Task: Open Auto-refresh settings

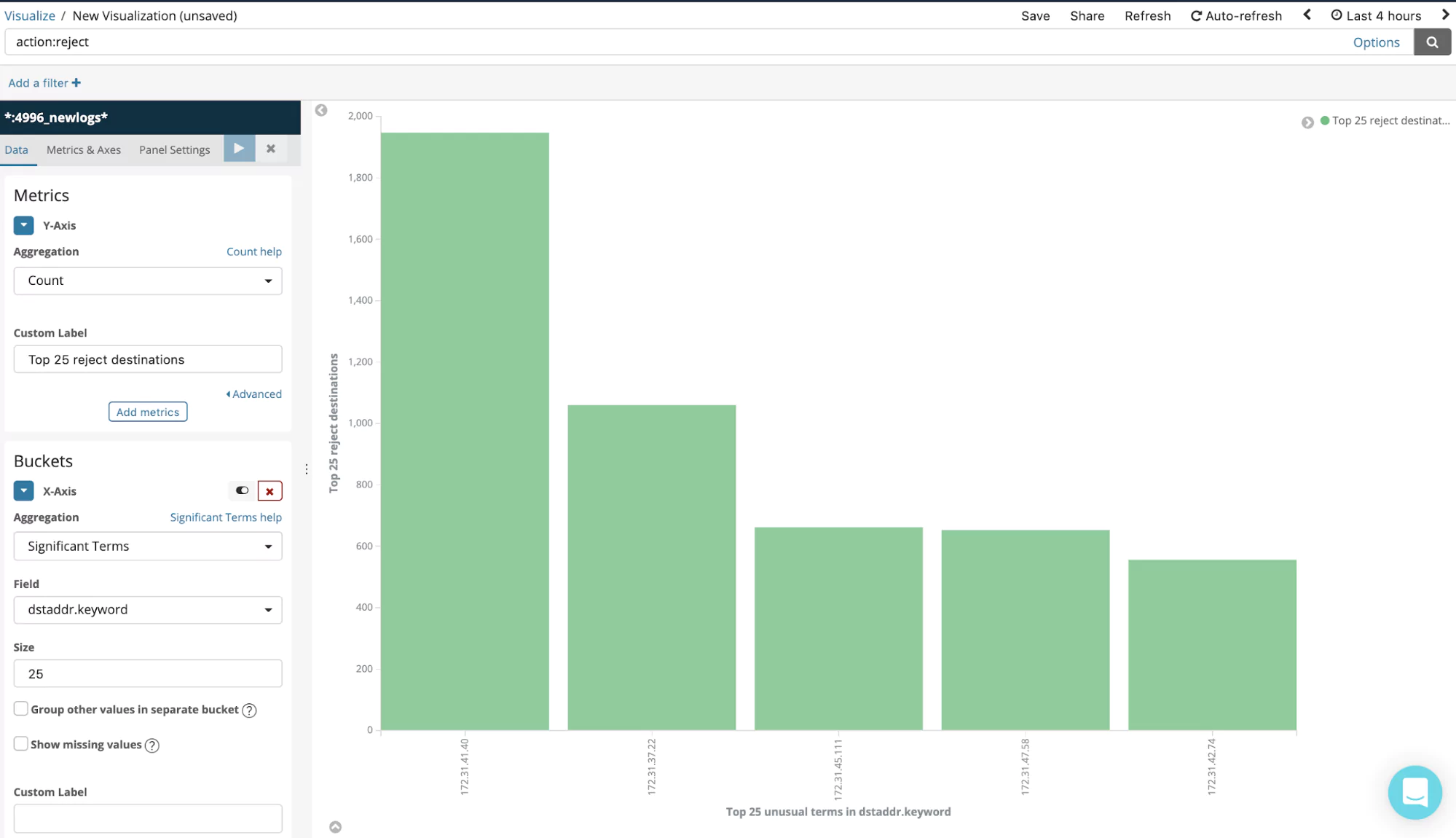Action: pos(1236,15)
